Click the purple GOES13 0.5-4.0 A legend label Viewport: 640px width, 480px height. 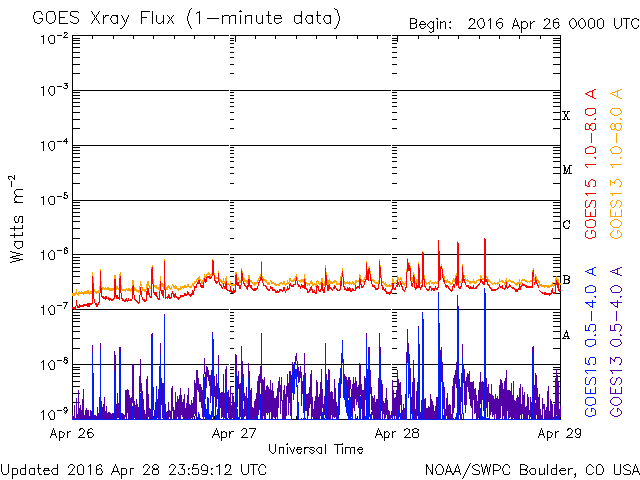coord(617,342)
